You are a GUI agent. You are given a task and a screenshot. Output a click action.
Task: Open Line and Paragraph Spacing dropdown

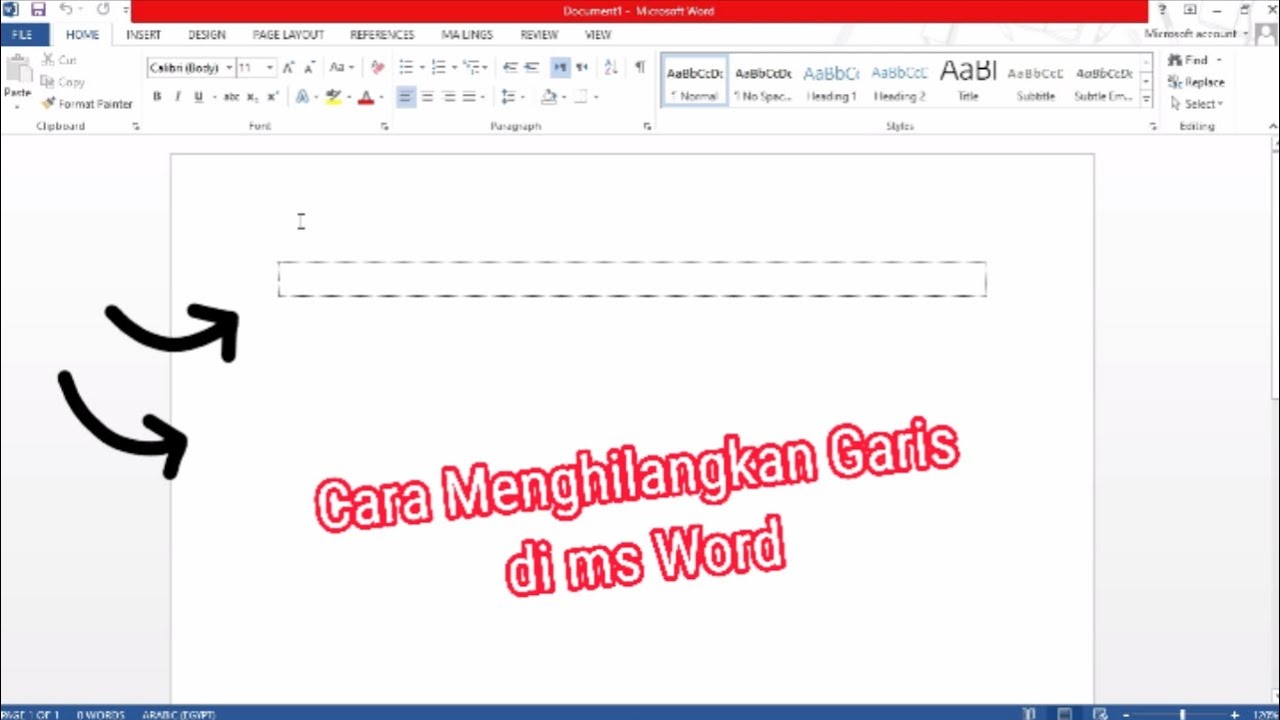(512, 97)
